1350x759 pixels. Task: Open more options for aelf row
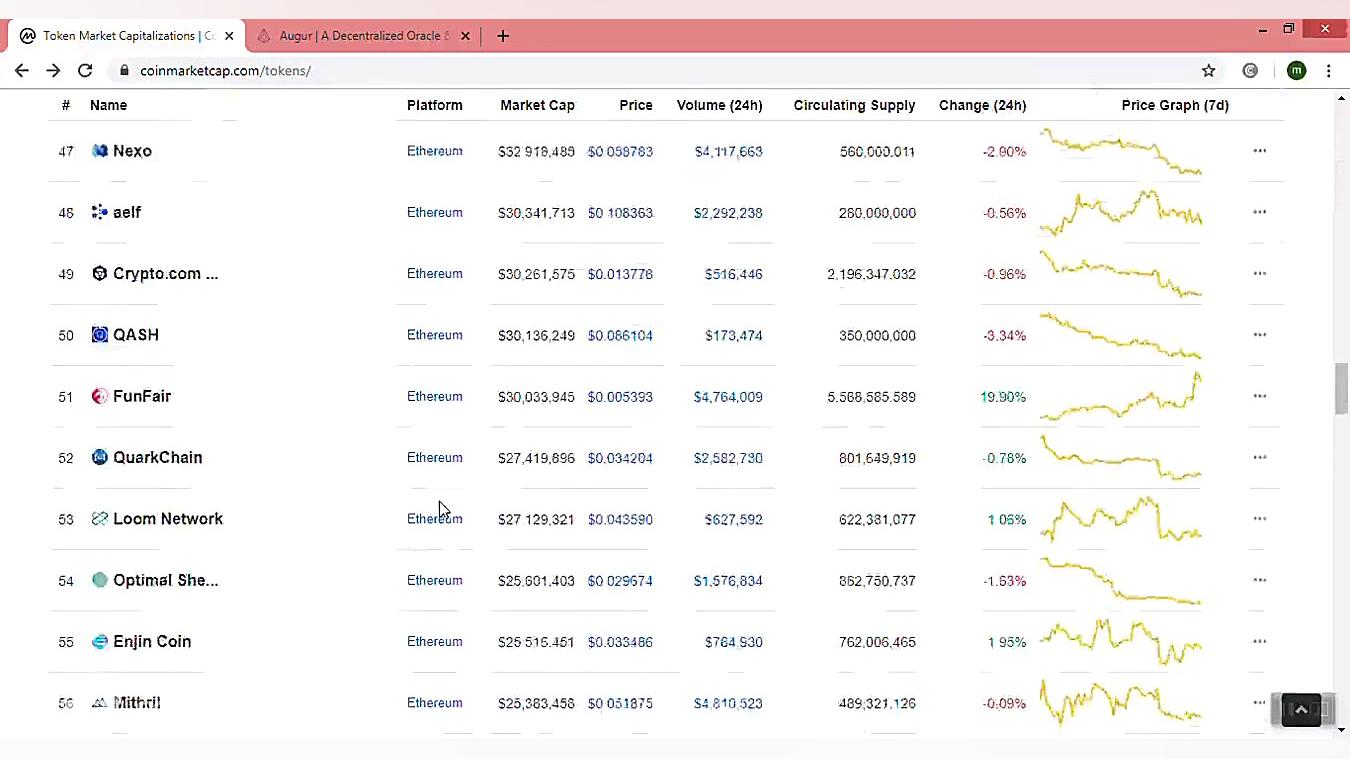point(1260,212)
